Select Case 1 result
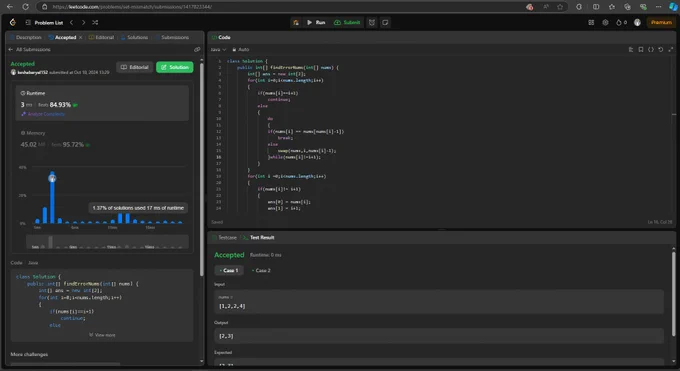680x371 pixels. [229, 270]
